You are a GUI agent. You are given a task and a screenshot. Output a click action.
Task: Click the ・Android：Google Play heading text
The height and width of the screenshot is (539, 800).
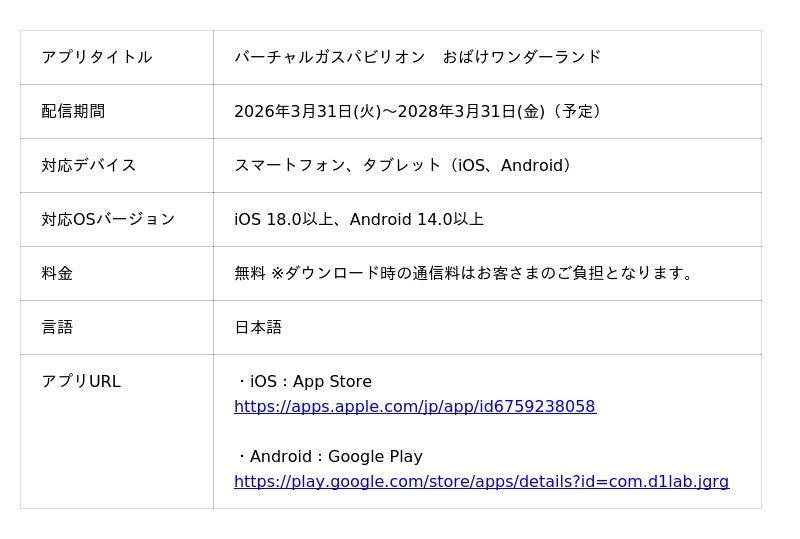click(328, 457)
